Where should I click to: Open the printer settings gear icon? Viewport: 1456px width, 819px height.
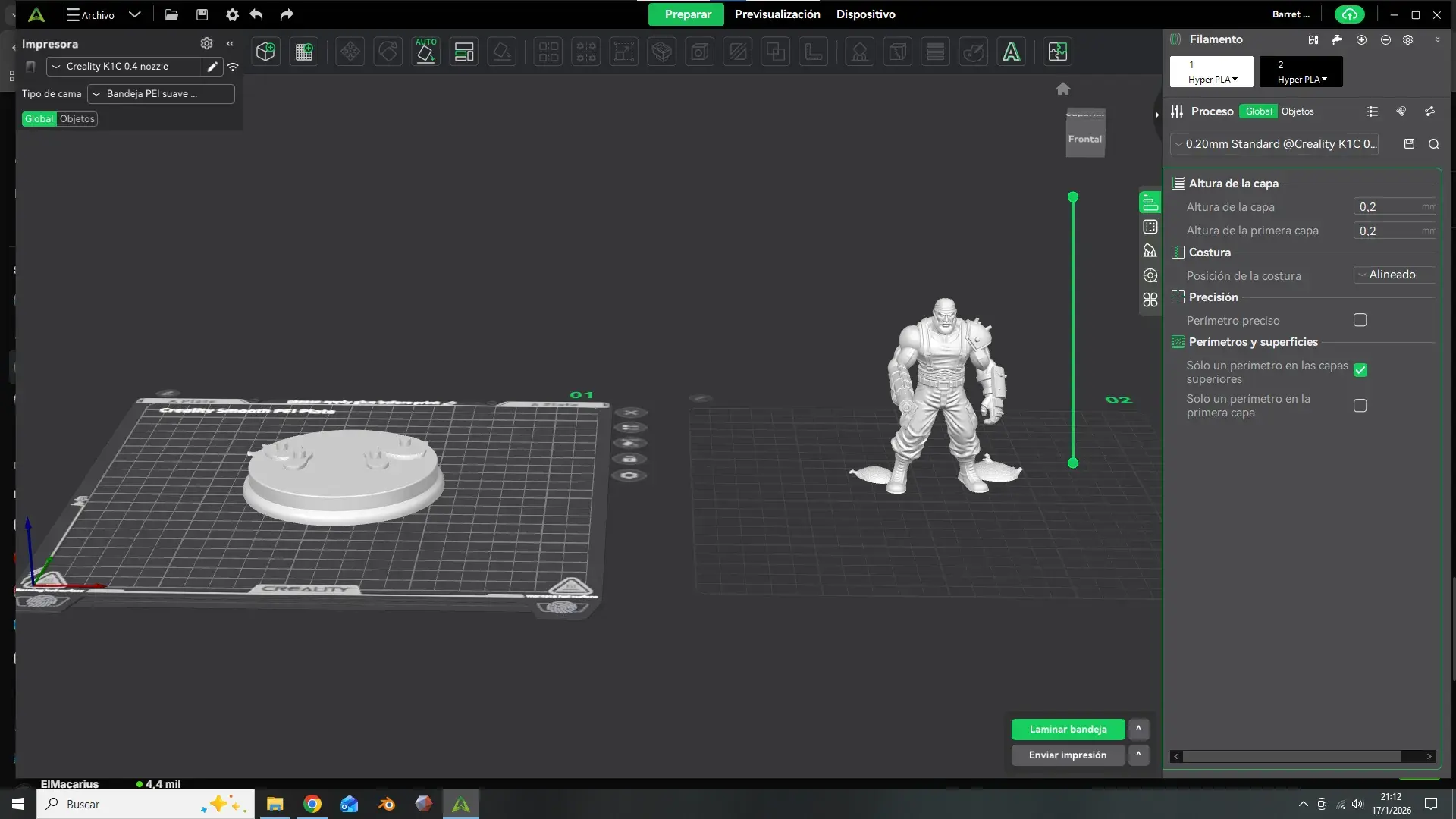click(x=206, y=43)
